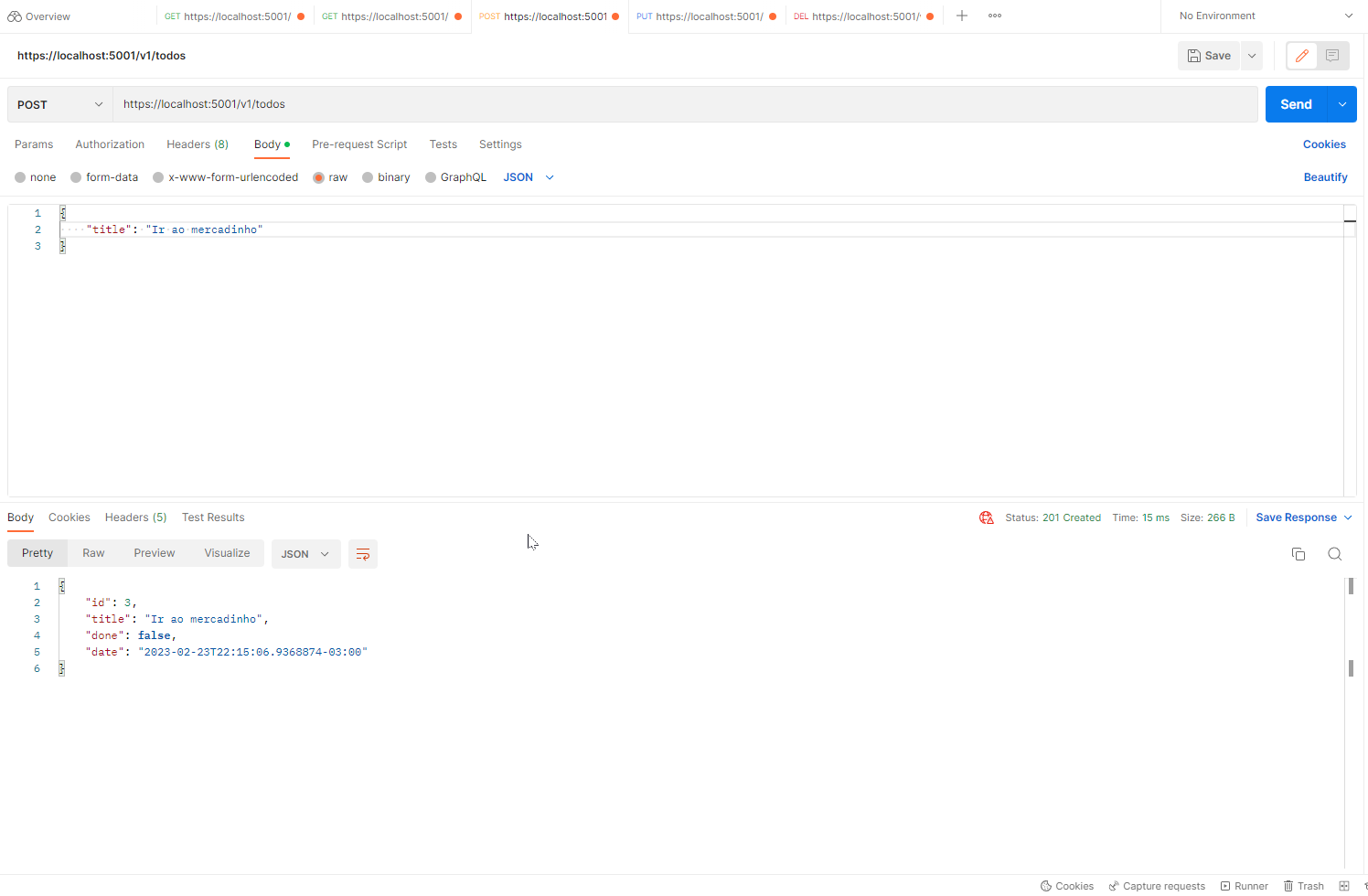Open the Overview tab

pos(39,16)
